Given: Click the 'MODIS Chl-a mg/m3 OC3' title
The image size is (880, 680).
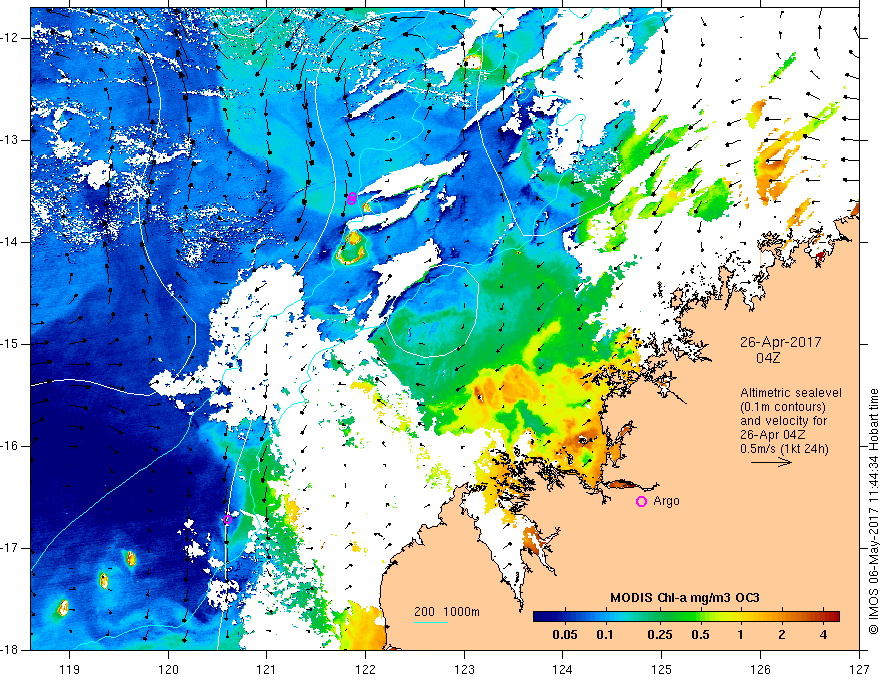Looking at the screenshot, I should [685, 598].
